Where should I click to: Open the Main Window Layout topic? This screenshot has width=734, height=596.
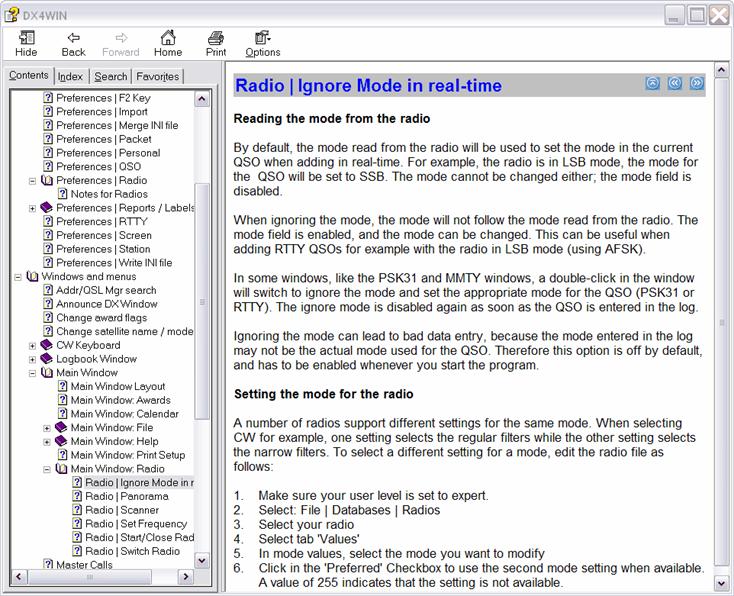pos(118,386)
